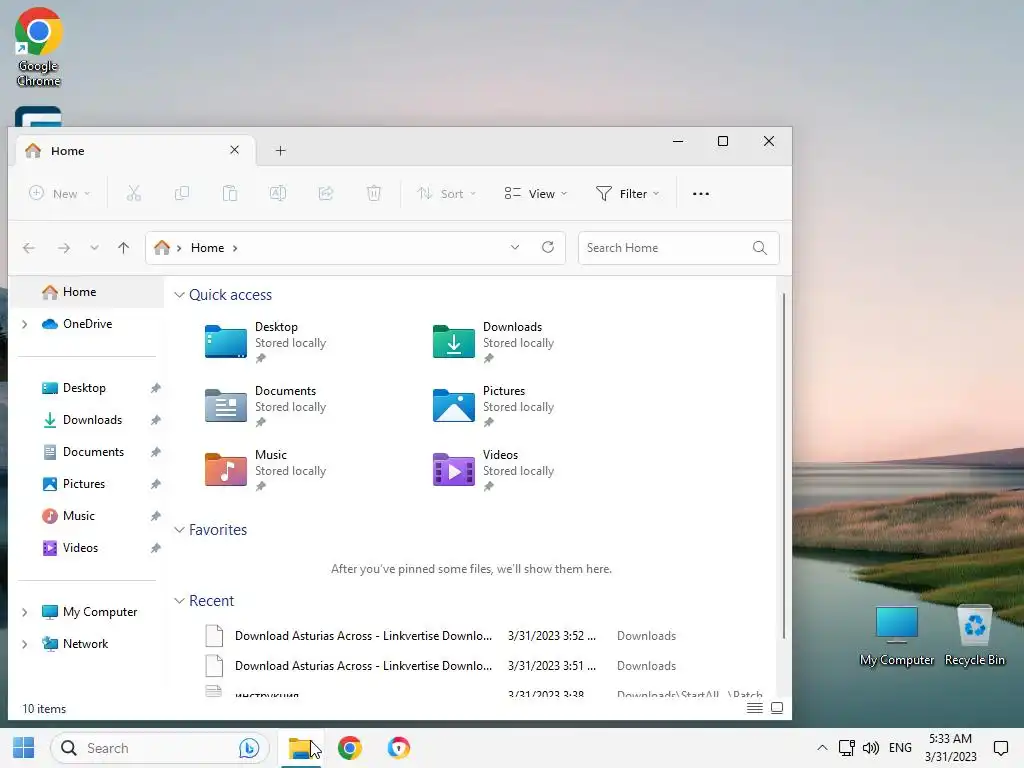Select the My Computer desktop icon
The width and height of the screenshot is (1024, 768).
[897, 636]
